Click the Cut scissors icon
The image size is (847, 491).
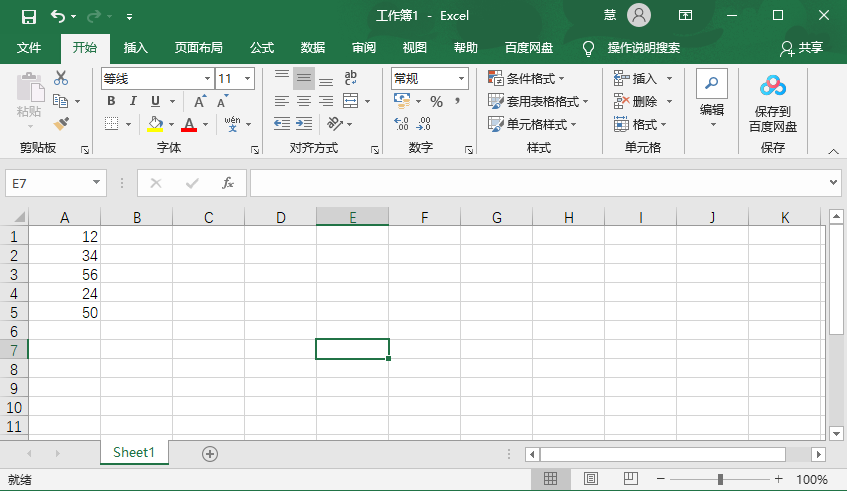tap(61, 78)
